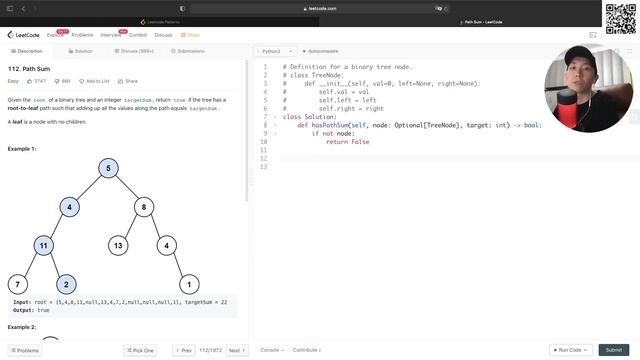Open Problems in the top navbar
Screen dimensions: 640x360
click(x=82, y=35)
